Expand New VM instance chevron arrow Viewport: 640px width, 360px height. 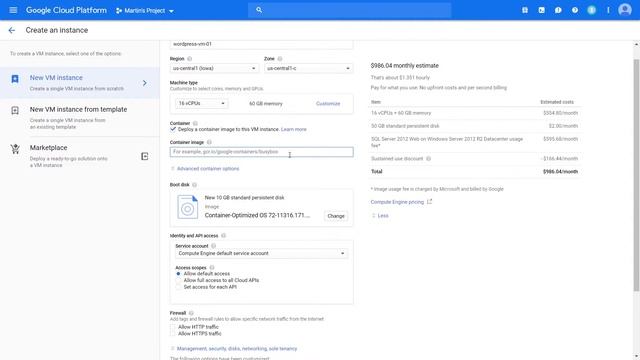tap(144, 83)
